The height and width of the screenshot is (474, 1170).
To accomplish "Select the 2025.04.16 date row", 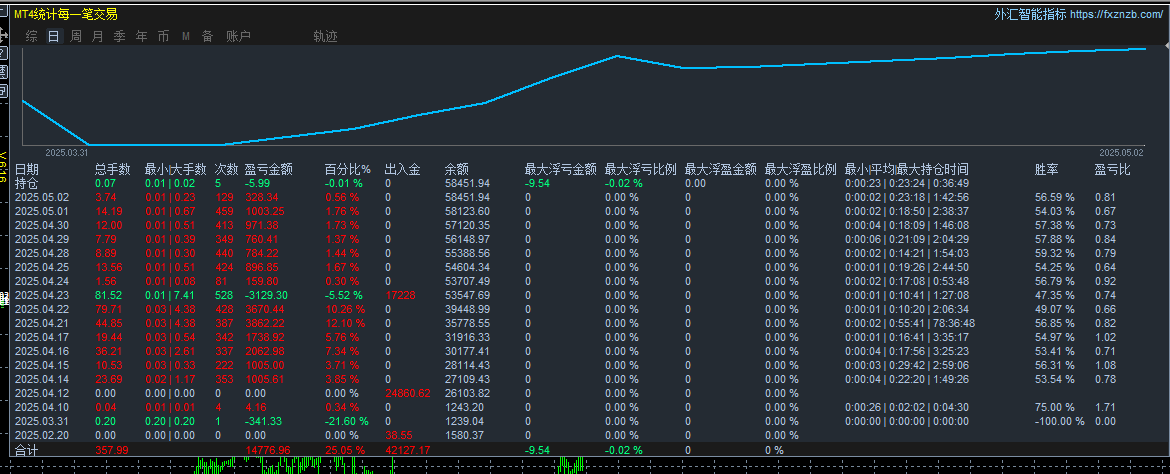I will (42, 351).
